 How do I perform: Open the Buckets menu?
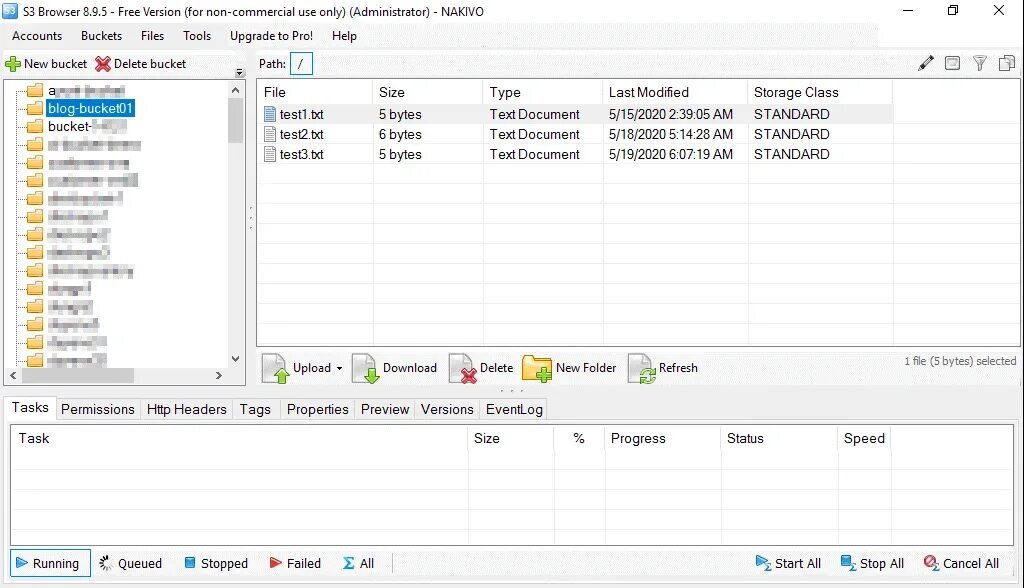[101, 36]
